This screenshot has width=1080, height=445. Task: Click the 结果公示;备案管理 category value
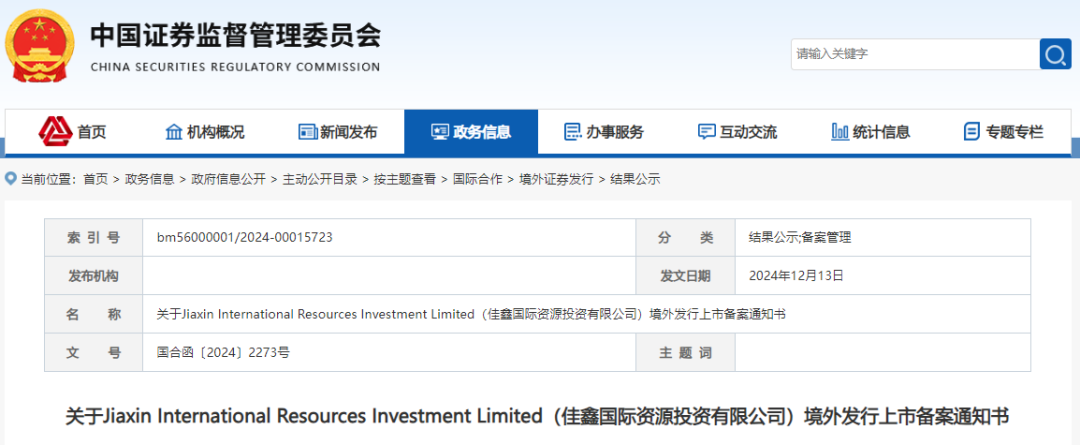pyautogui.click(x=800, y=238)
